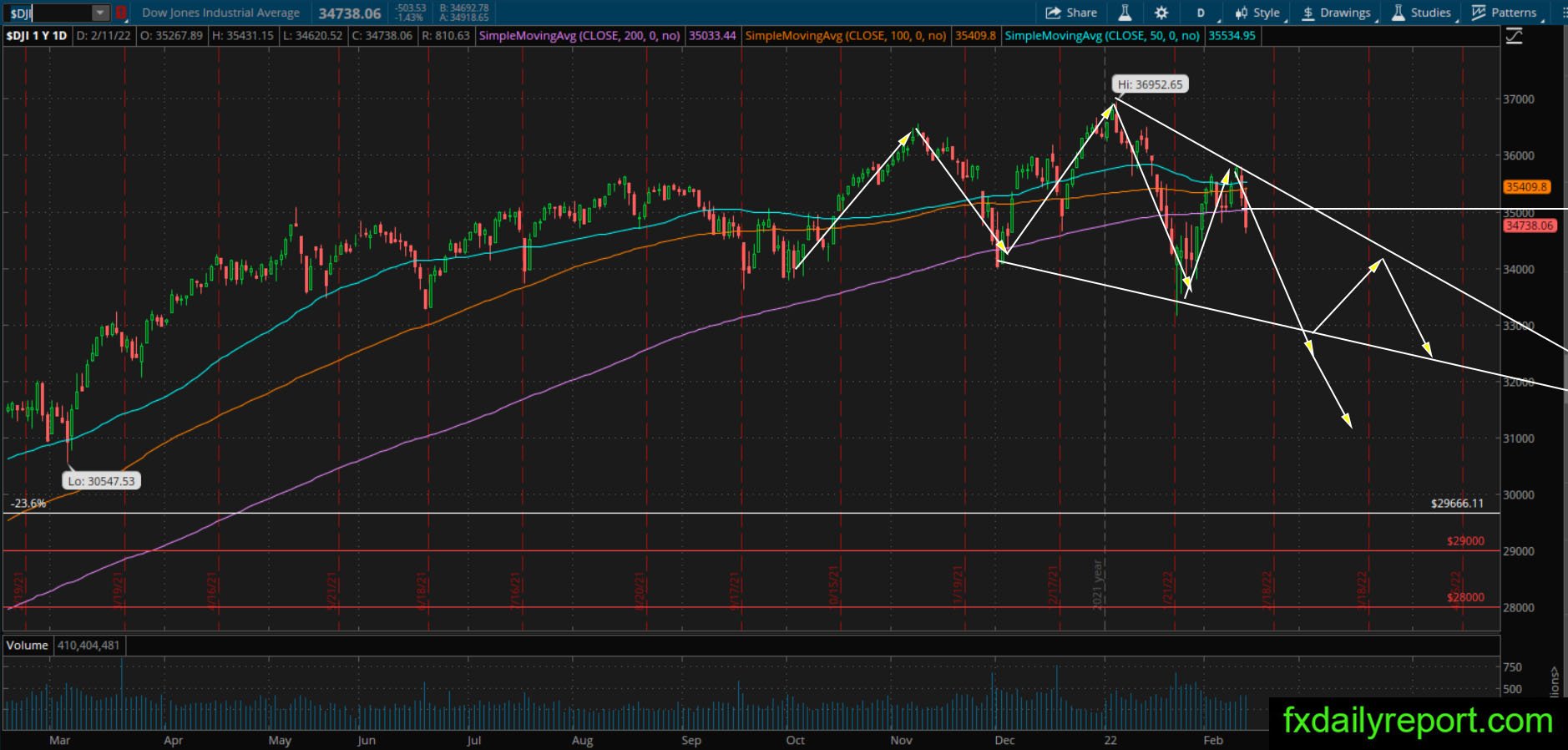Screen dimensions: 1568x750
Task: Click the Volume subgraph label
Action: (x=28, y=645)
